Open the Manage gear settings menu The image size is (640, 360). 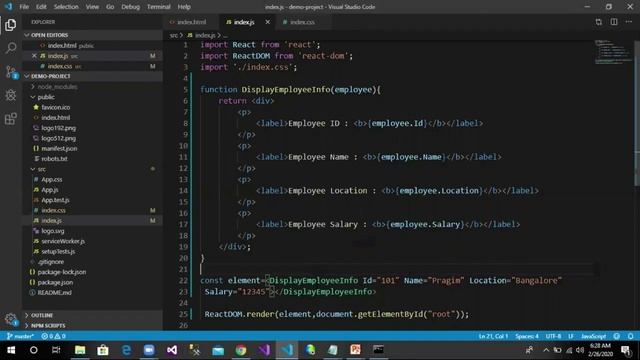(x=11, y=319)
